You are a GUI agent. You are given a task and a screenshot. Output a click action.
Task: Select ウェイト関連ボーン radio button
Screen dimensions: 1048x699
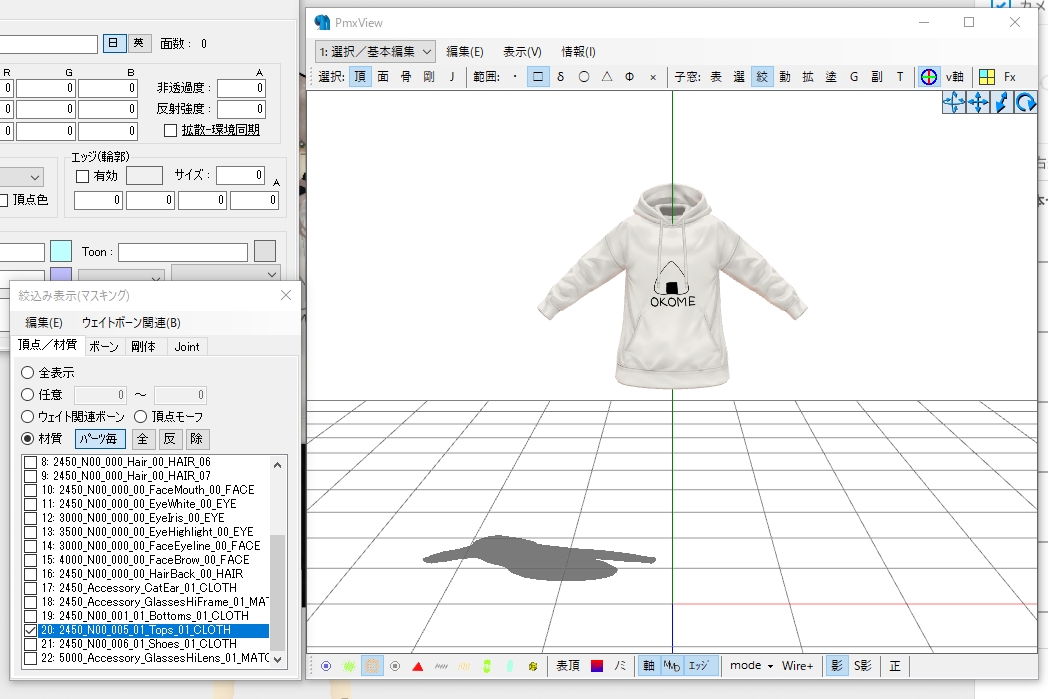tap(27, 416)
